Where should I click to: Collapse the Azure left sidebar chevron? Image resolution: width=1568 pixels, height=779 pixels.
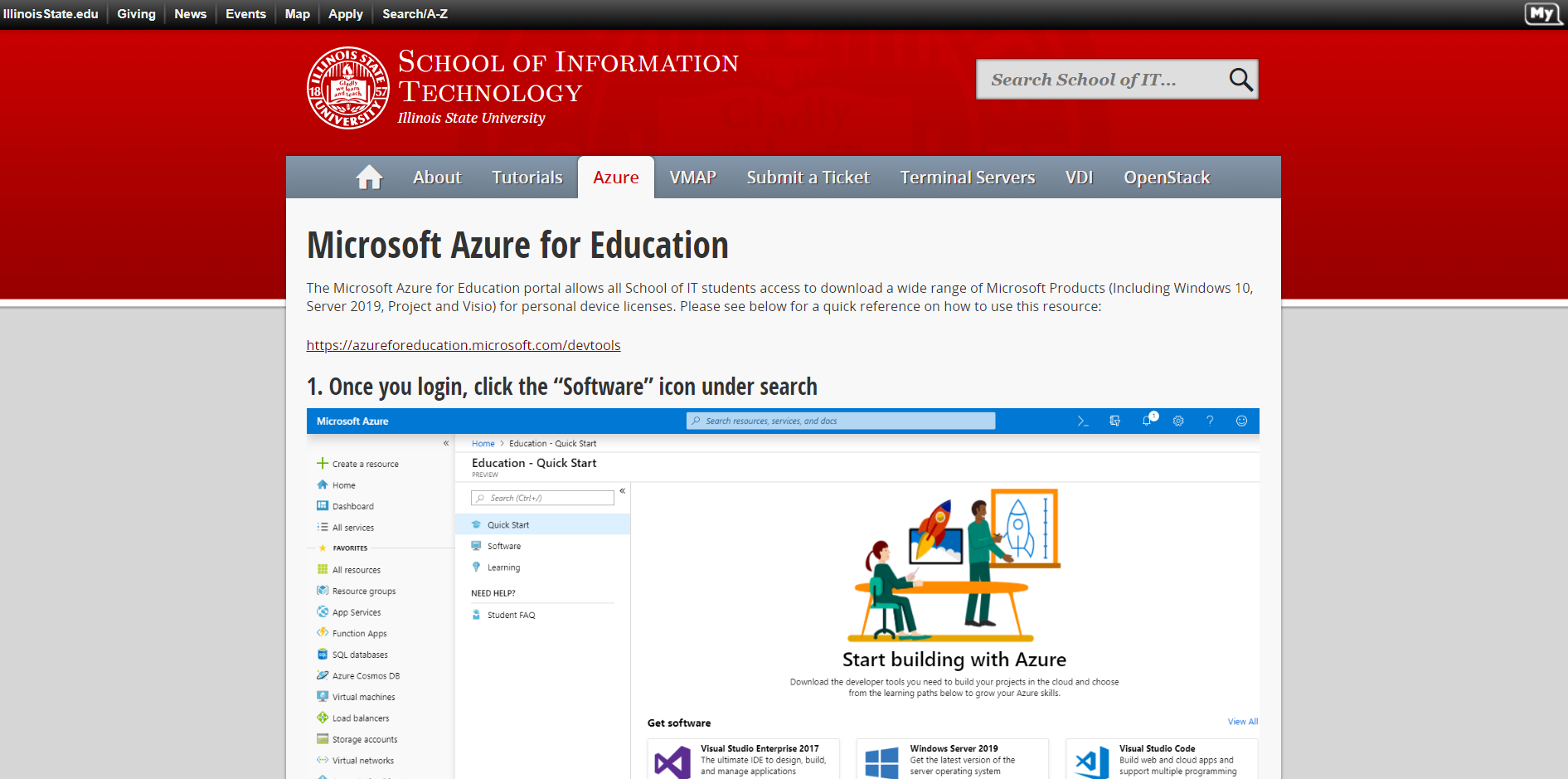pos(446,443)
